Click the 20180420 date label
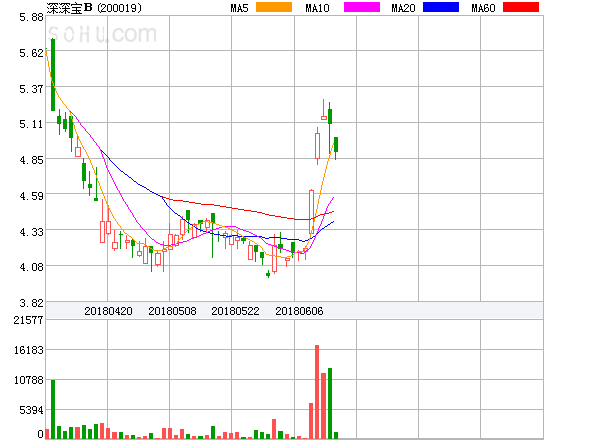The height and width of the screenshot is (440, 600). (x=108, y=311)
